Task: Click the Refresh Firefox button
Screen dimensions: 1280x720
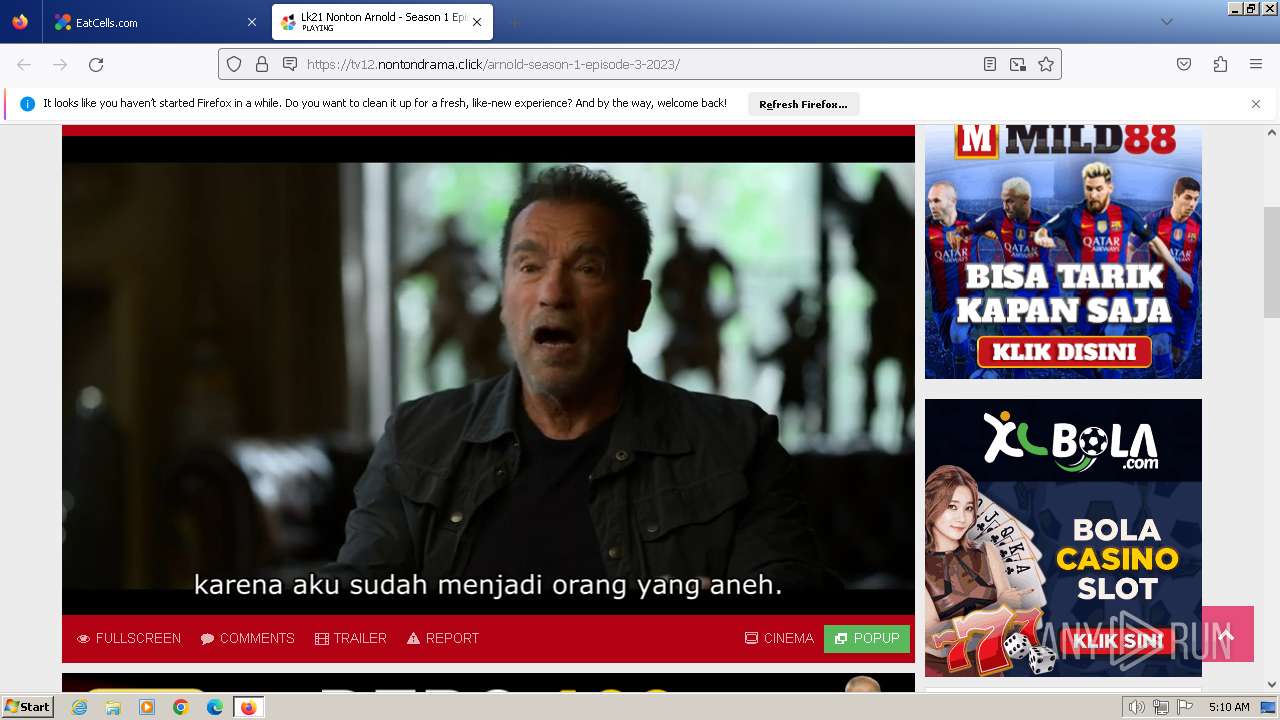Action: click(x=803, y=104)
